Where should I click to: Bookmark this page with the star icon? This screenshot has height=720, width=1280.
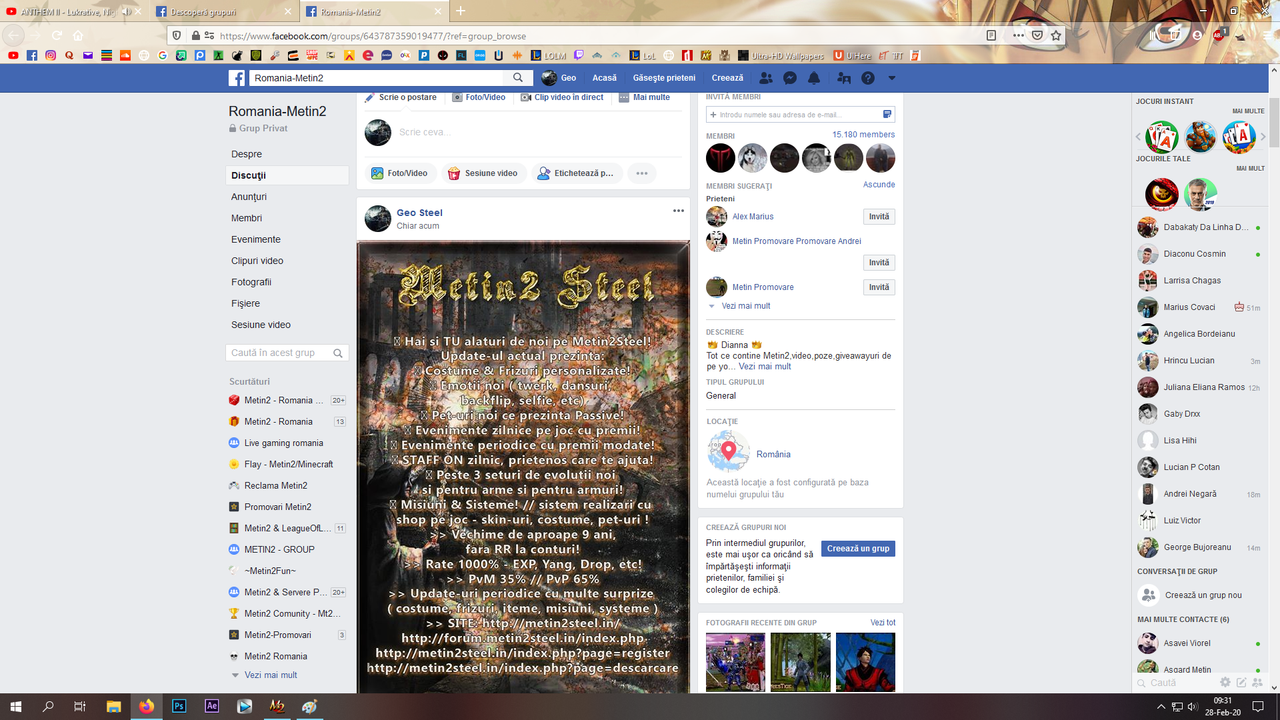(1056, 35)
